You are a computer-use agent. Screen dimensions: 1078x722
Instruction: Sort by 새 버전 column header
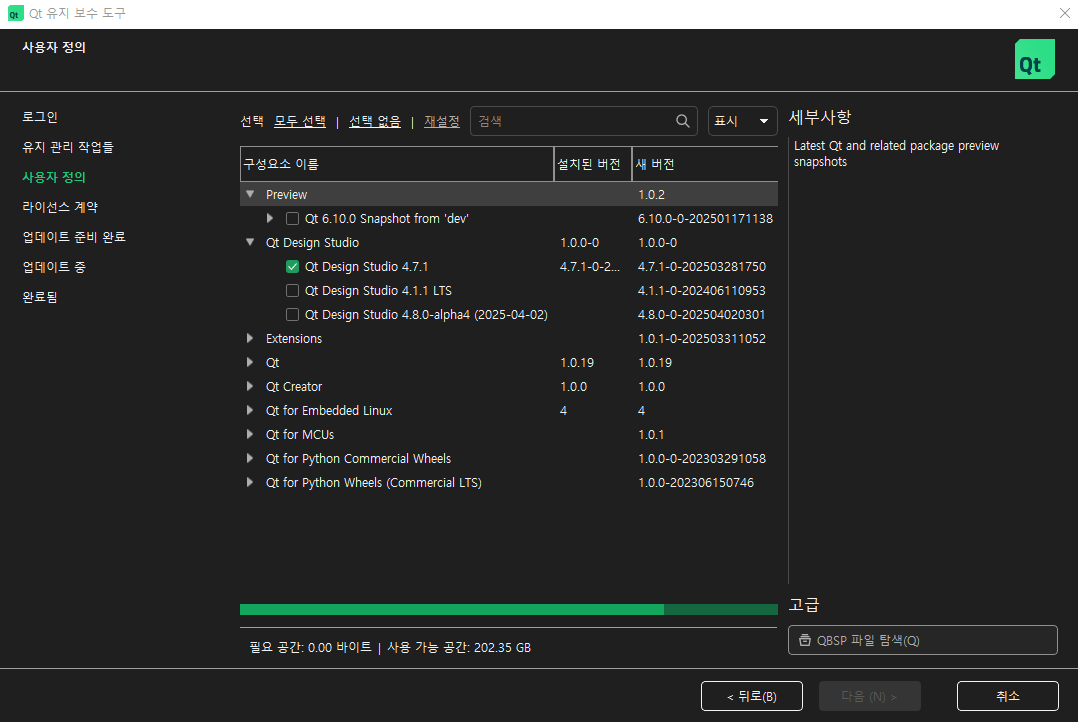point(705,164)
